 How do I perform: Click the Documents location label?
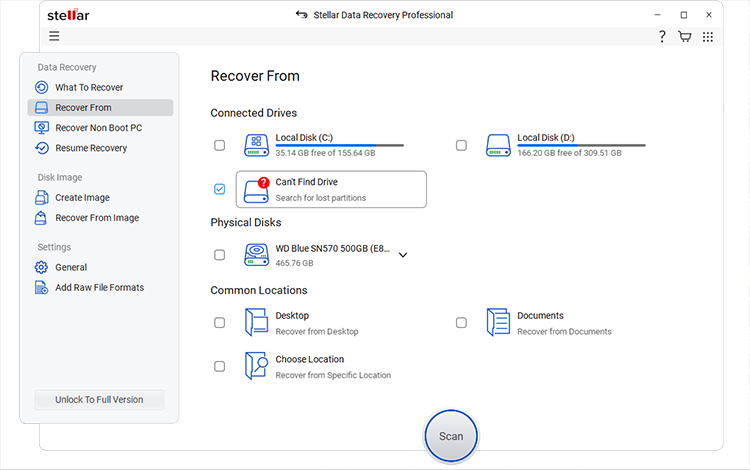(x=540, y=316)
